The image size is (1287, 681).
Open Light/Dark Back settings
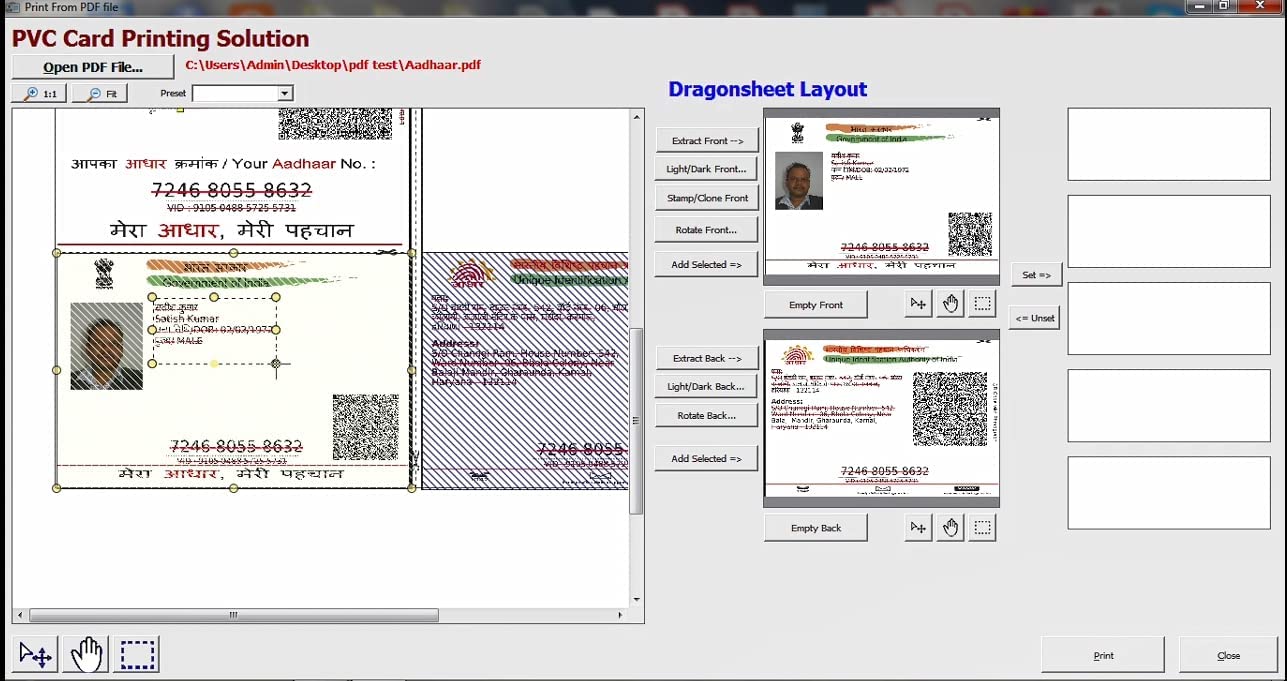click(707, 386)
